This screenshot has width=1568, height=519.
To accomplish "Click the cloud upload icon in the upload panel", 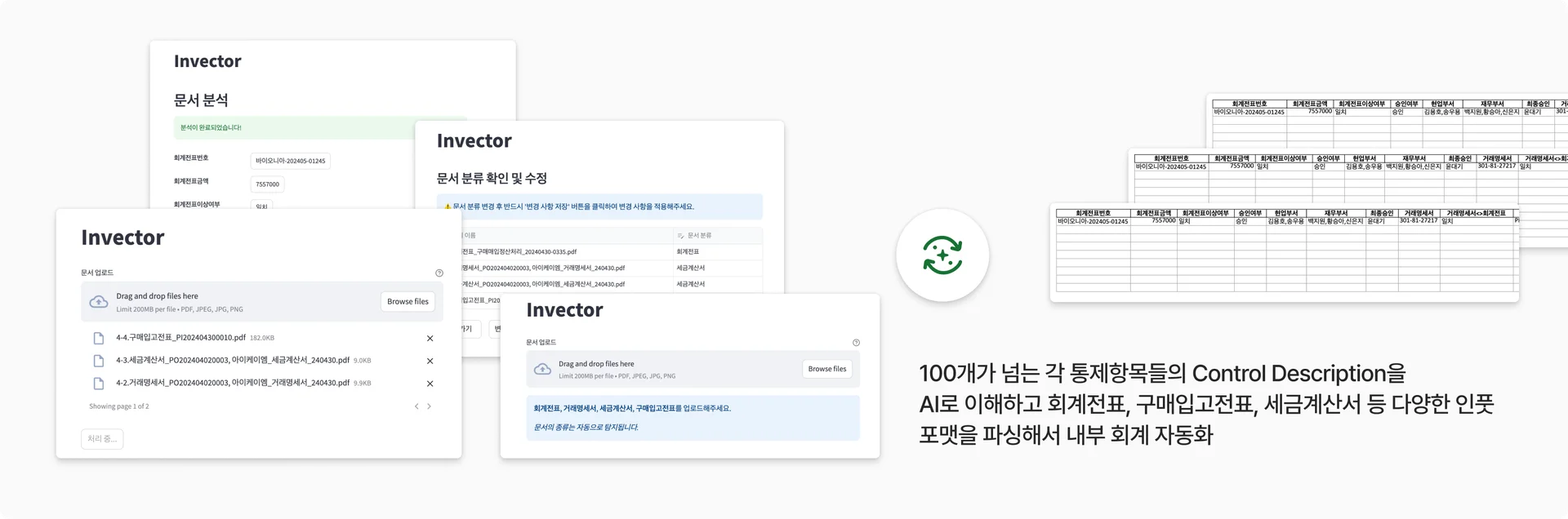I will [x=99, y=301].
